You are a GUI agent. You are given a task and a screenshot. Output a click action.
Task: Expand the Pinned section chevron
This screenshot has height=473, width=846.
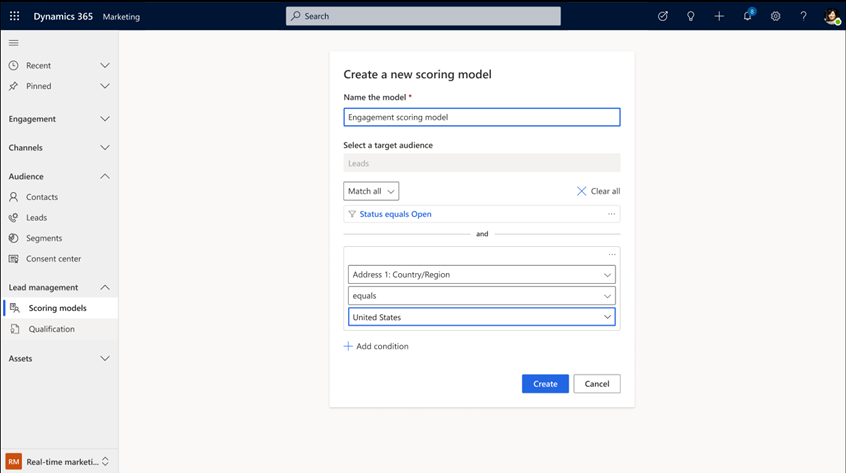click(105, 86)
